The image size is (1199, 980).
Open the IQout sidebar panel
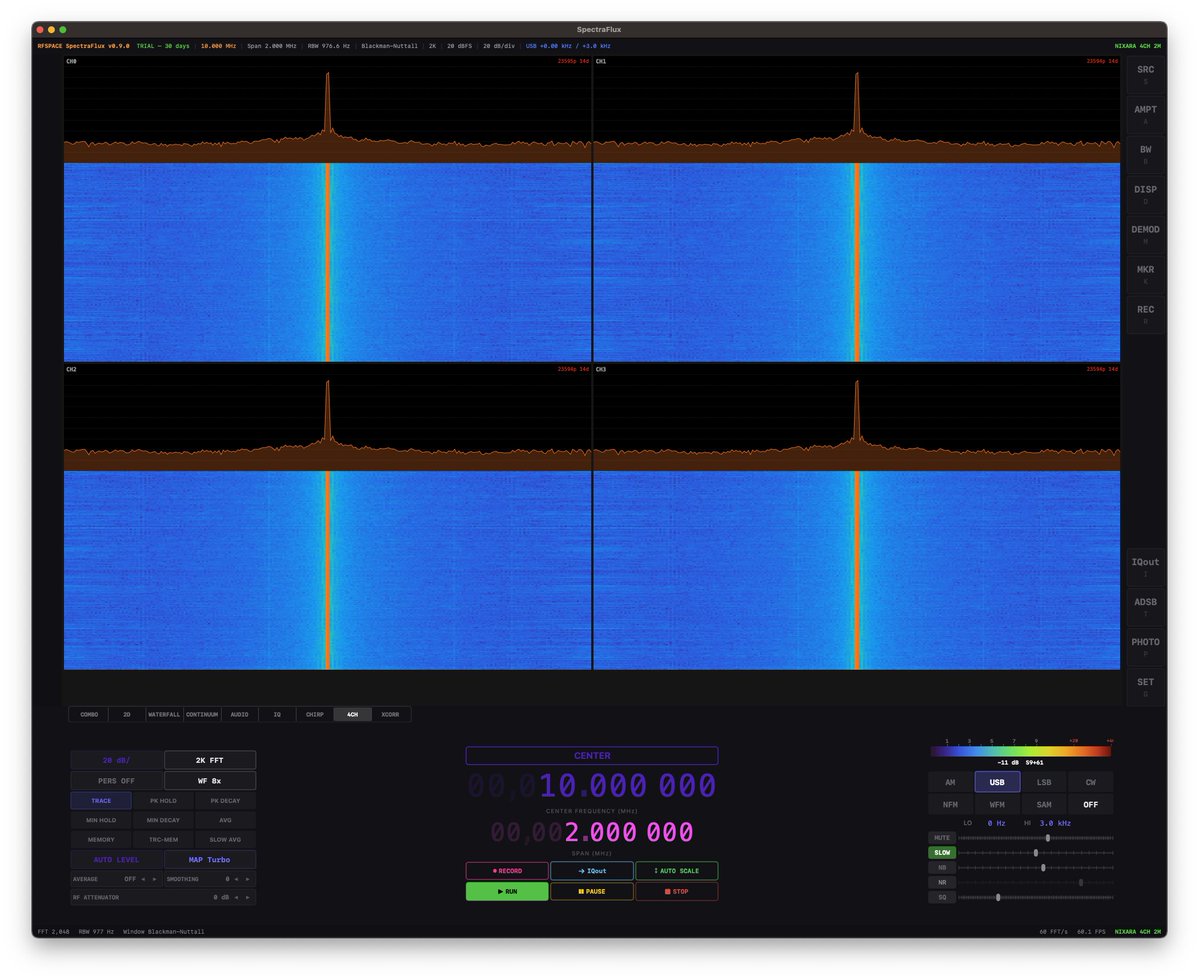[1145, 567]
